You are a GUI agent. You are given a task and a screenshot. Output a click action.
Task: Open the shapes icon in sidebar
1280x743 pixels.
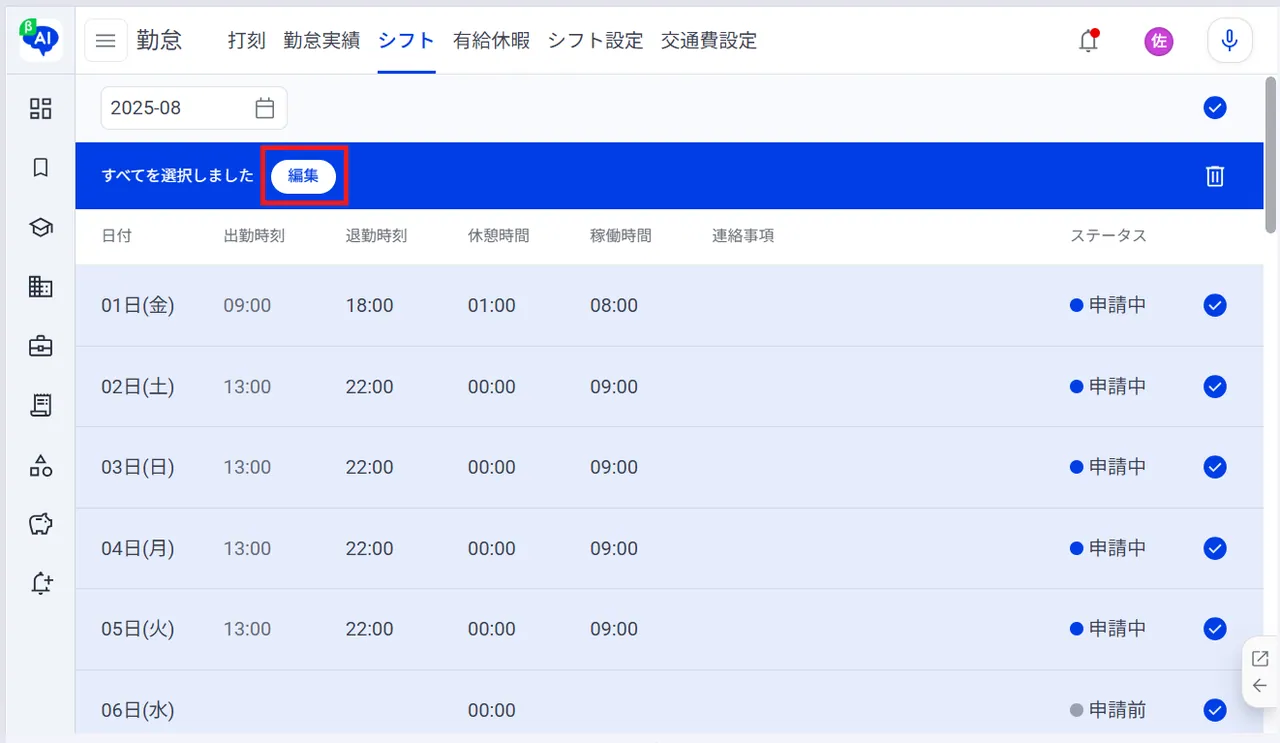pos(40,465)
